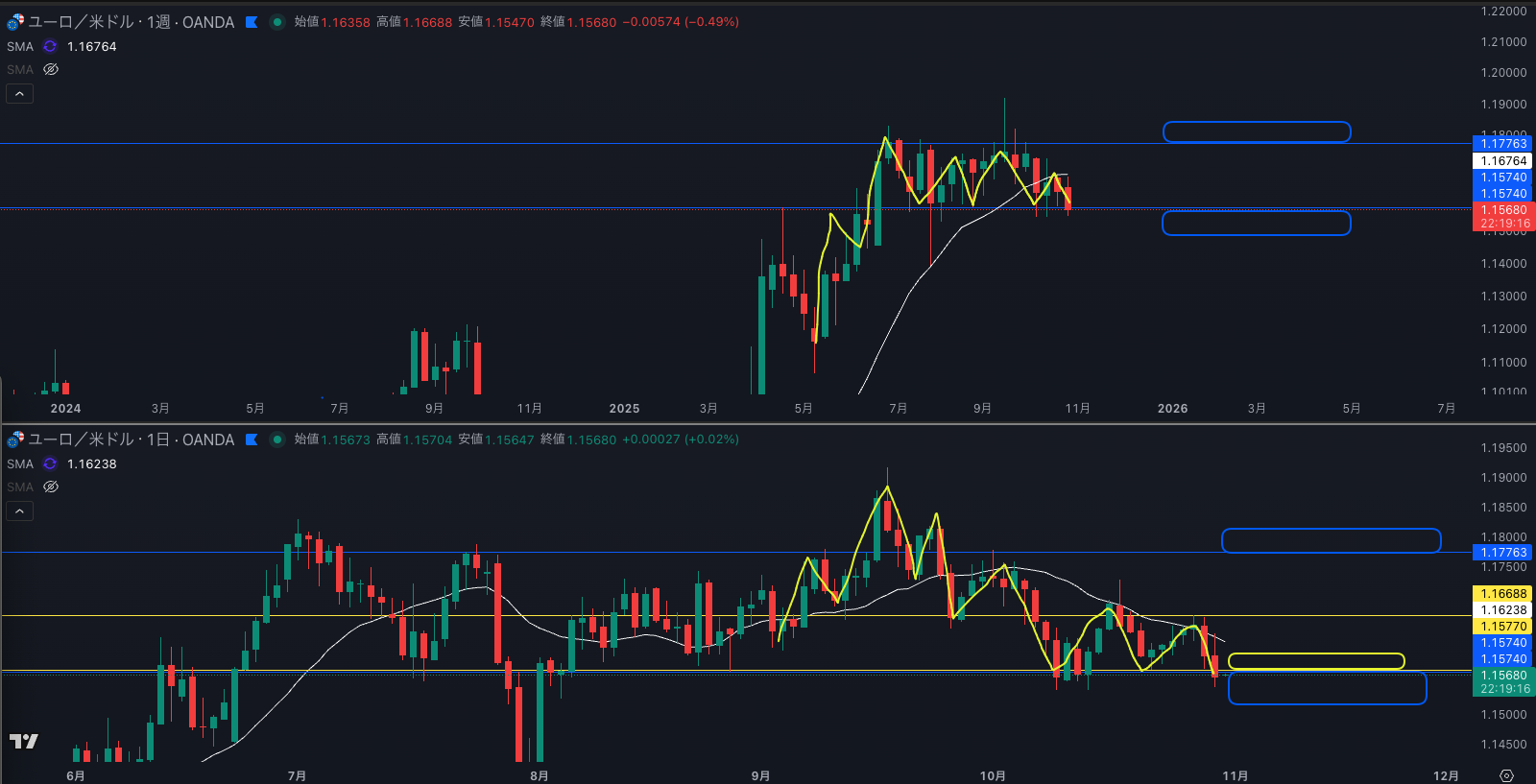Click the EUR/USD flag icon on weekly chart

[x=15, y=22]
